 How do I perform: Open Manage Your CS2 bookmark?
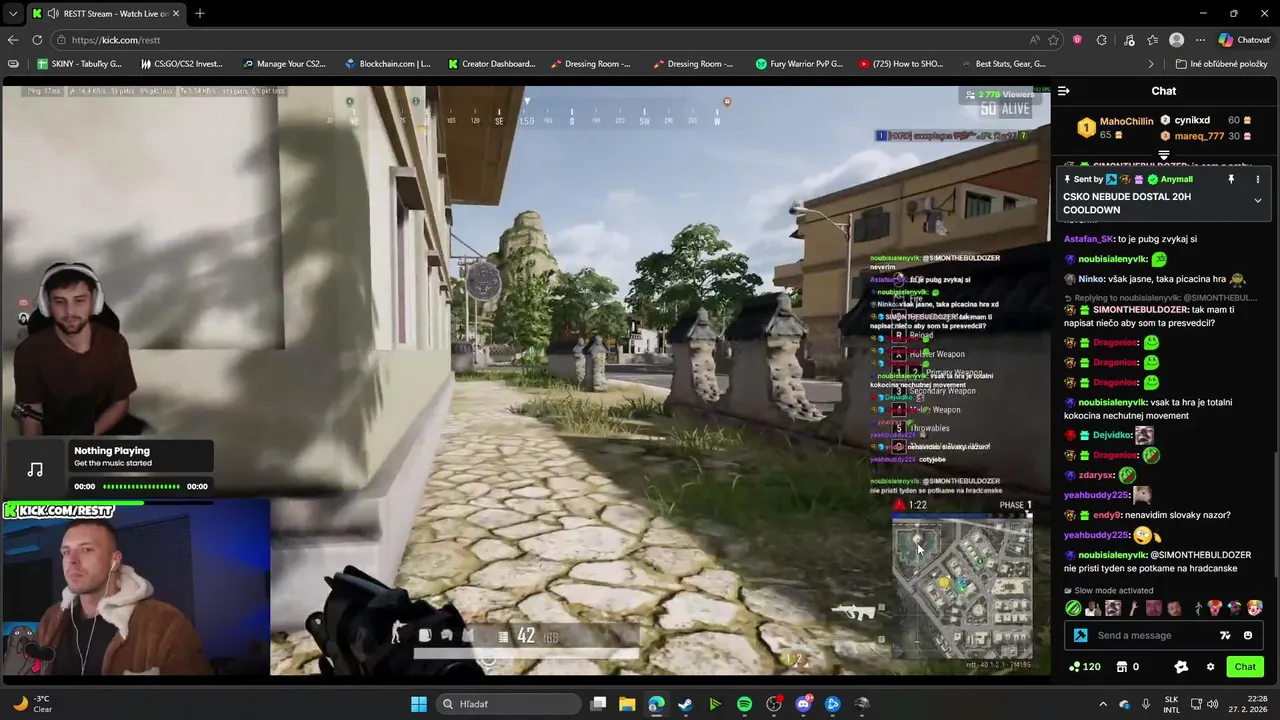point(284,64)
